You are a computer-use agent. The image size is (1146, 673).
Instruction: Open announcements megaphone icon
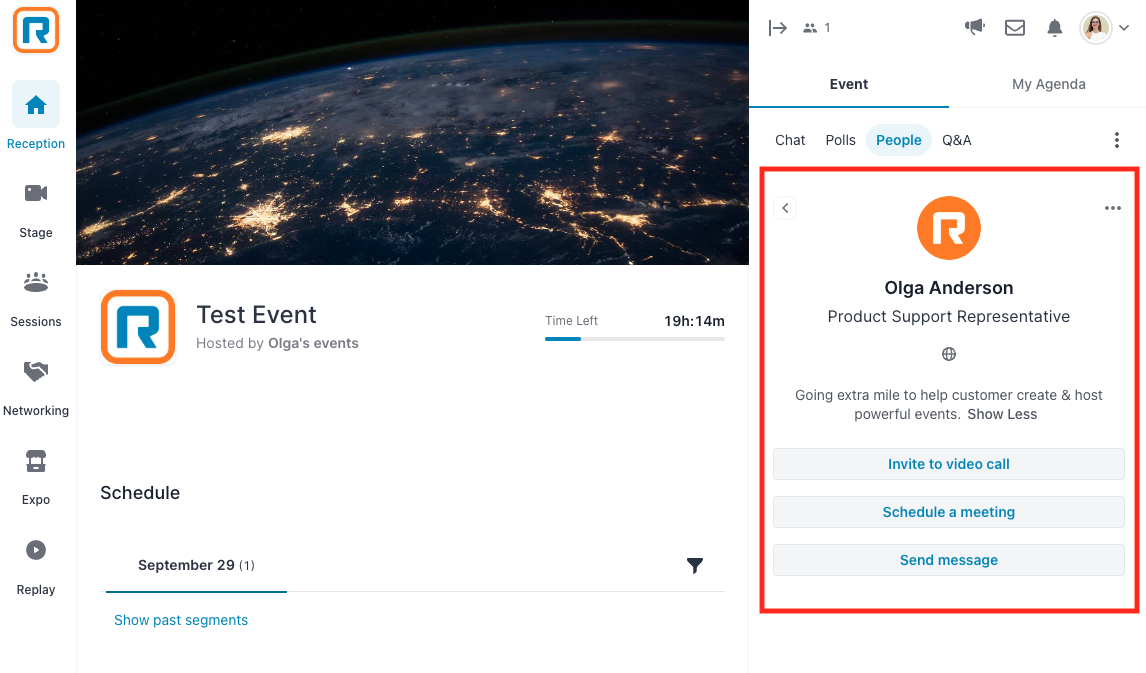click(x=974, y=28)
